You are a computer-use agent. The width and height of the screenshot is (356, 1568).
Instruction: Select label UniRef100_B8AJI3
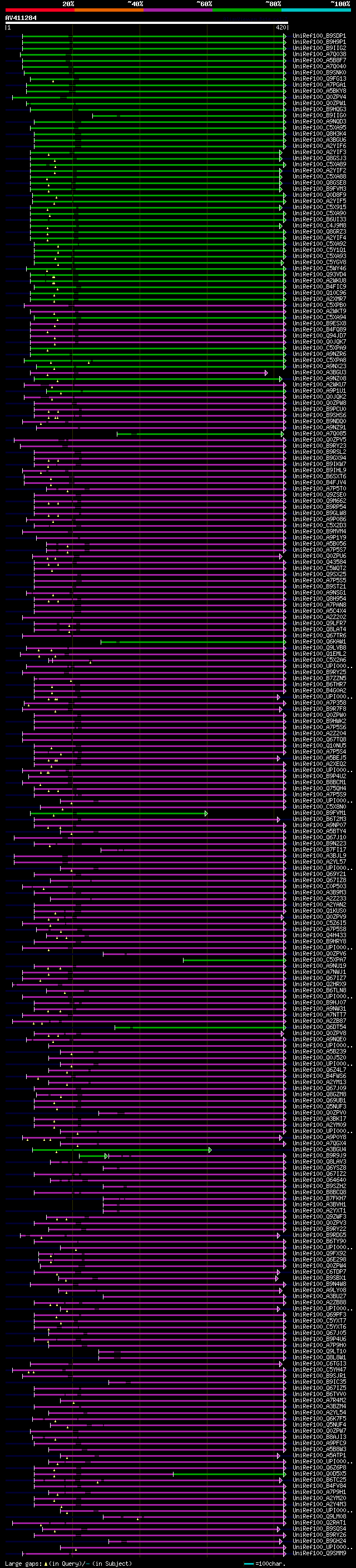319,1437
